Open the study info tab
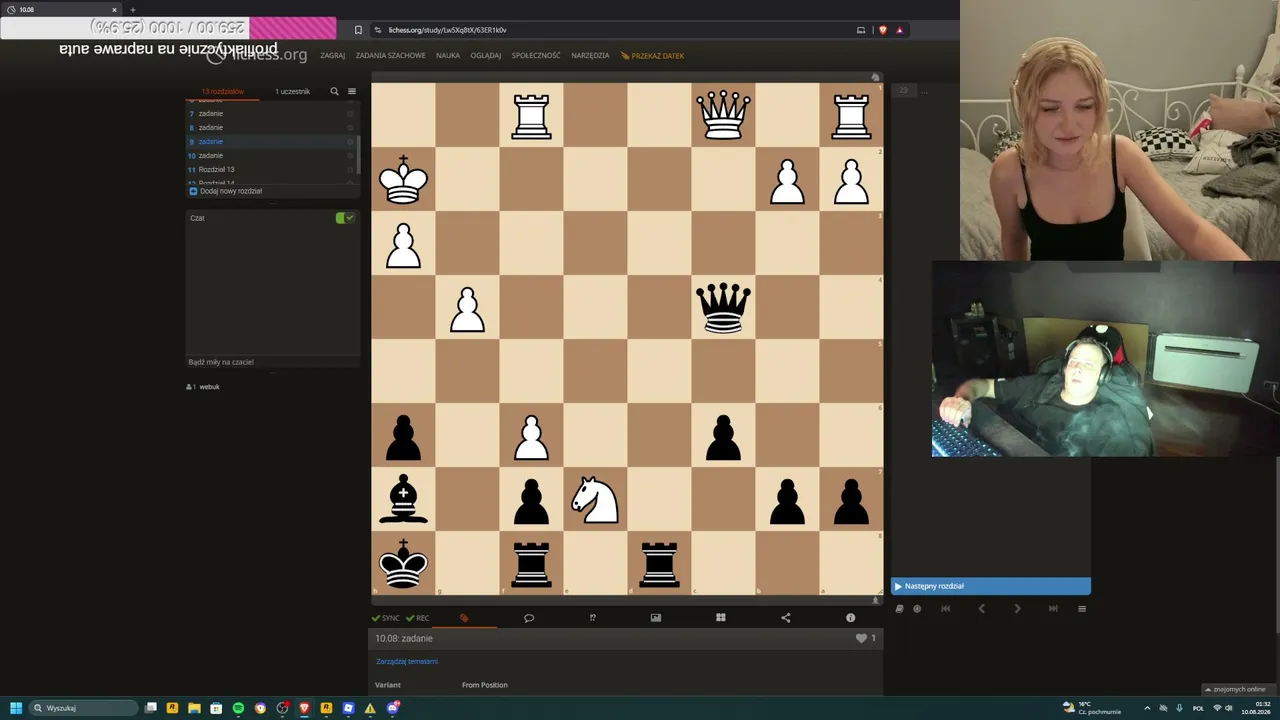This screenshot has height=720, width=1280. pyautogui.click(x=851, y=618)
